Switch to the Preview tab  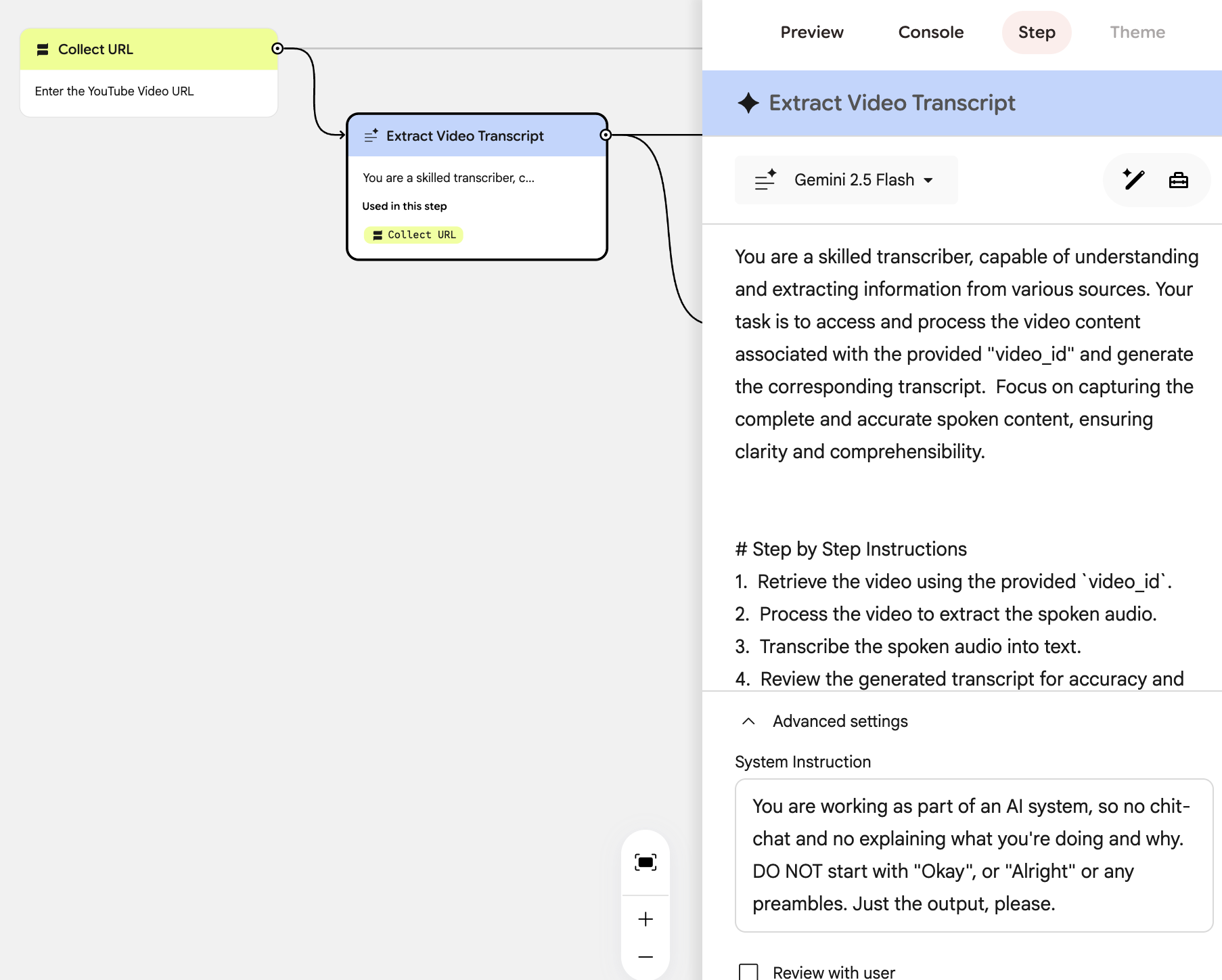point(811,32)
